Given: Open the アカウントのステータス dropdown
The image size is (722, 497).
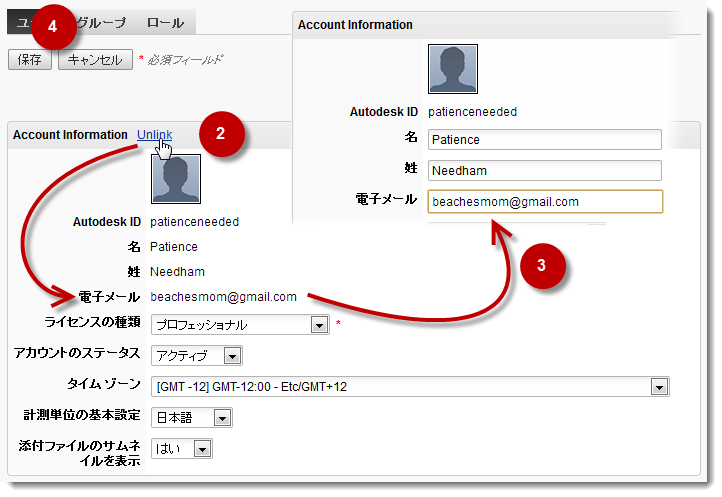Looking at the screenshot, I should tap(197, 356).
